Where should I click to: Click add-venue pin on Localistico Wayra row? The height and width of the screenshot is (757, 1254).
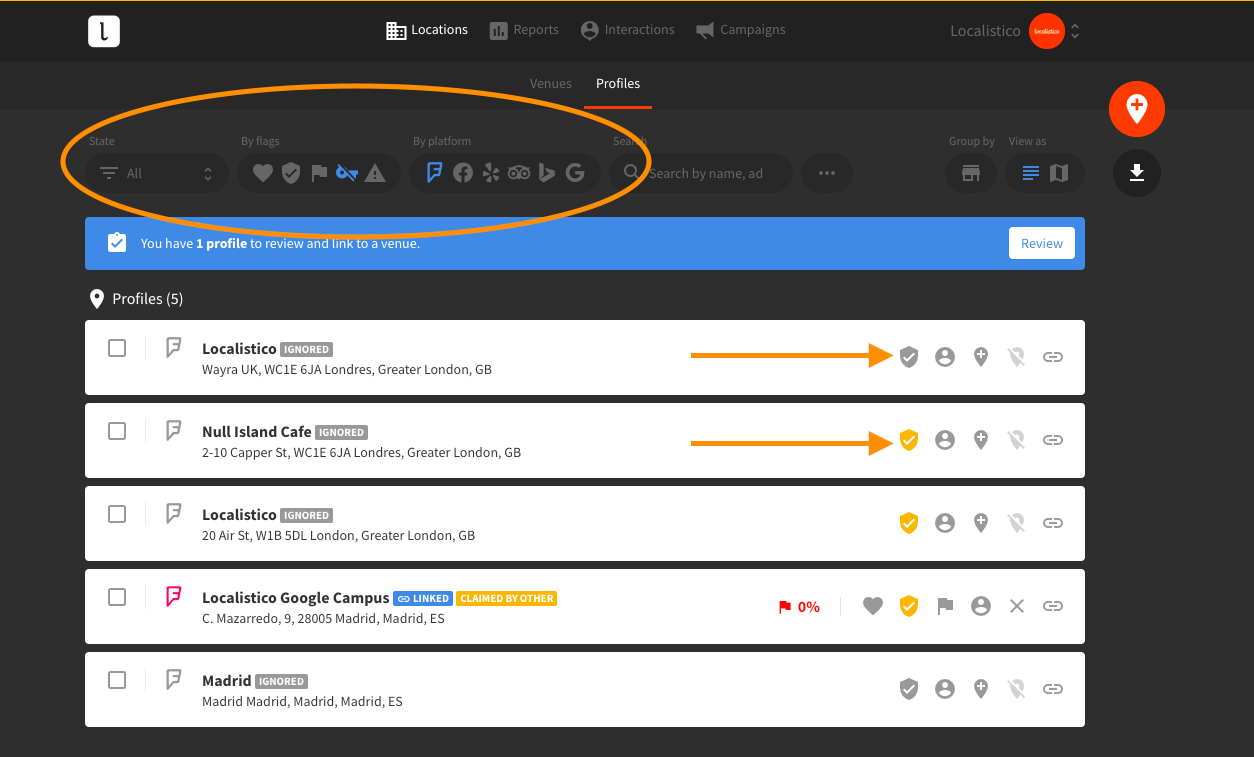(x=981, y=357)
